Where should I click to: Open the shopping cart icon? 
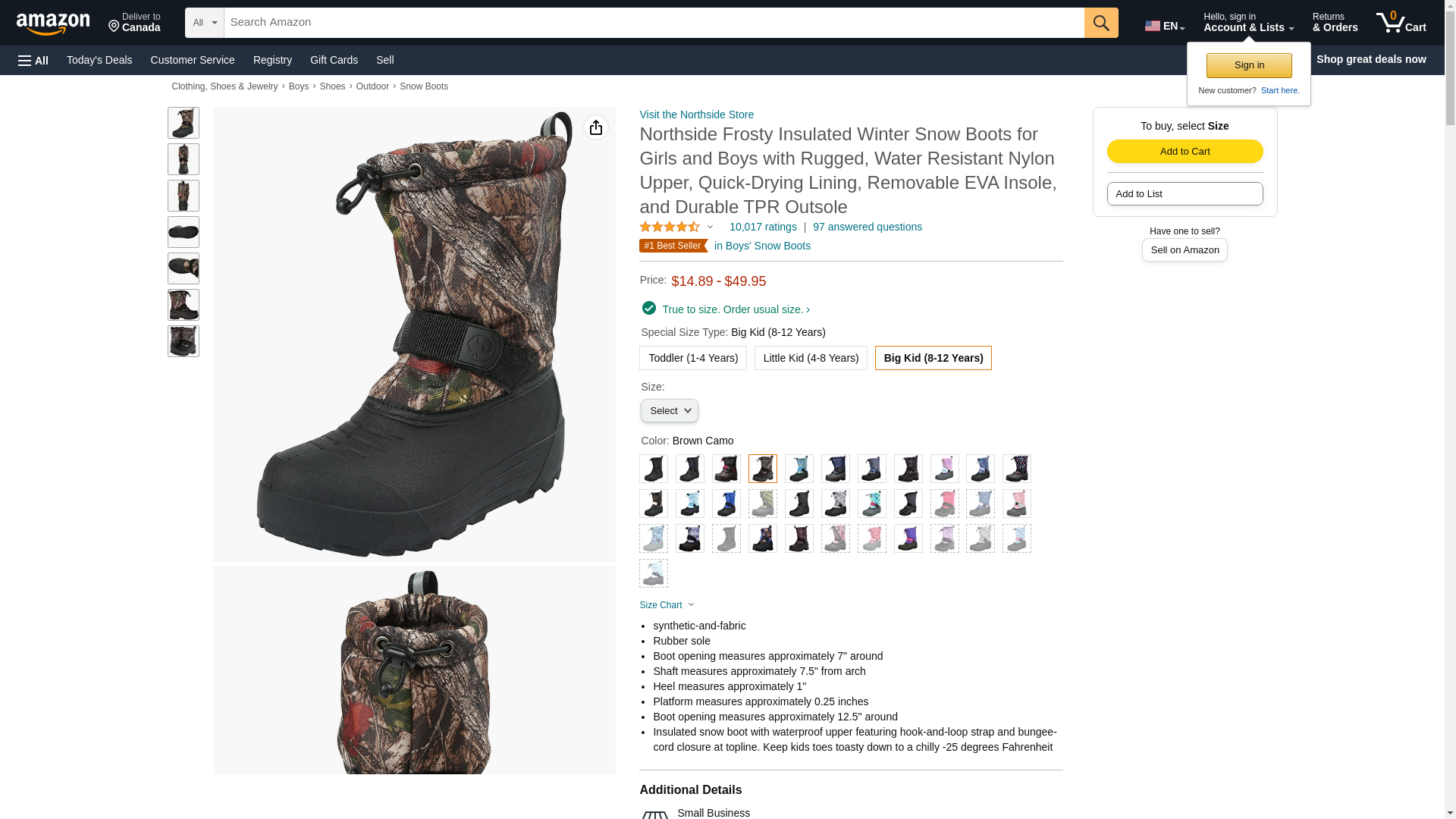tap(1401, 23)
